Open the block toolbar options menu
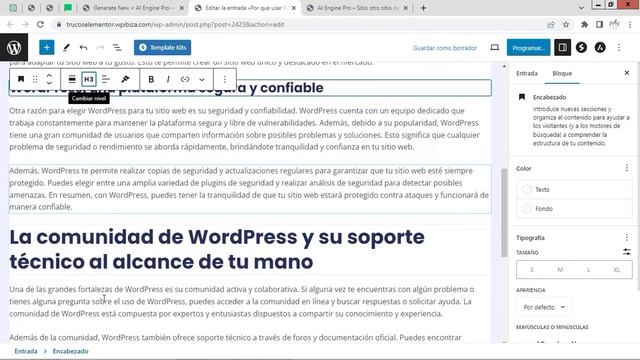640x360 pixels. point(224,79)
